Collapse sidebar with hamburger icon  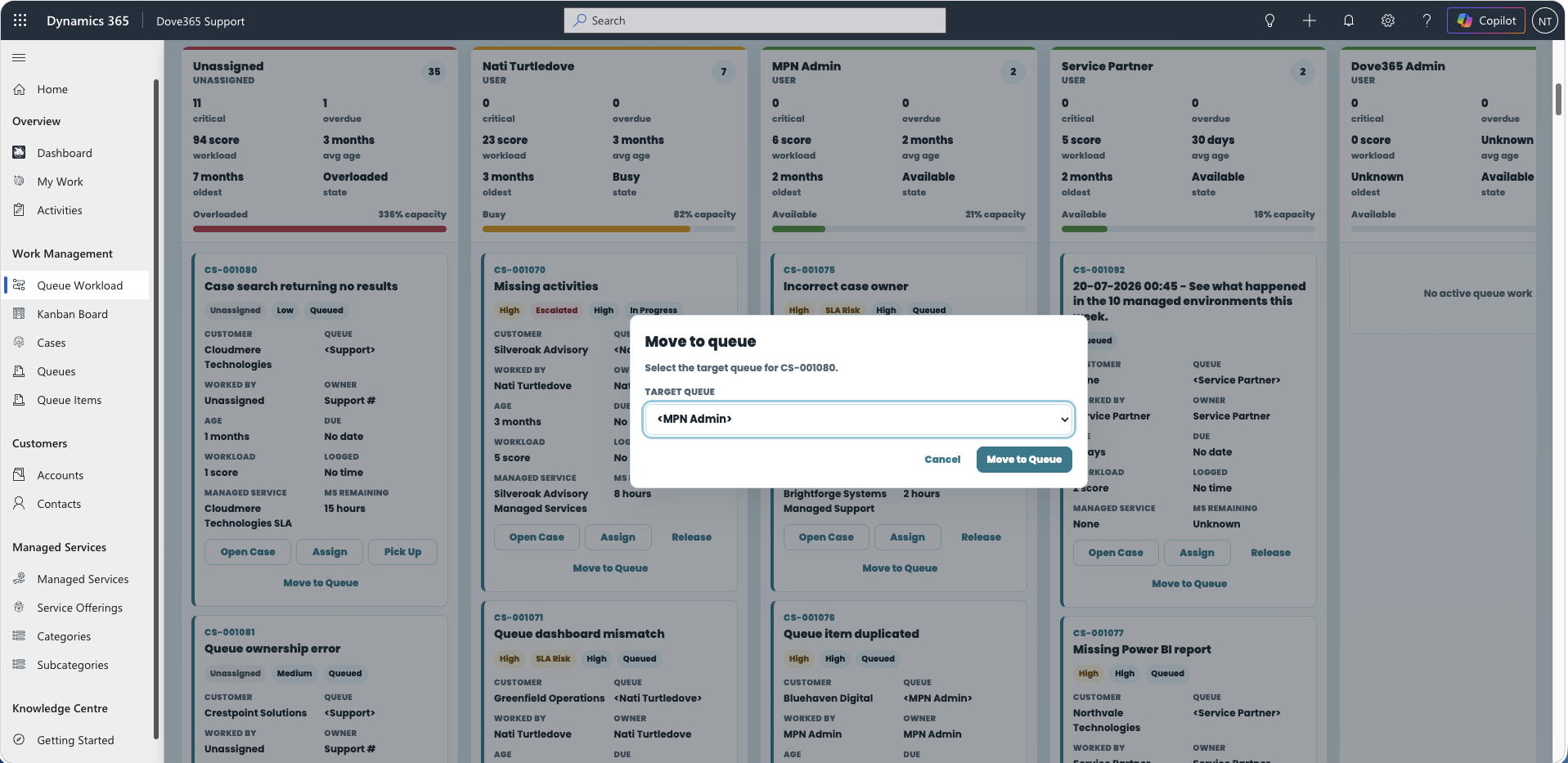point(19,57)
